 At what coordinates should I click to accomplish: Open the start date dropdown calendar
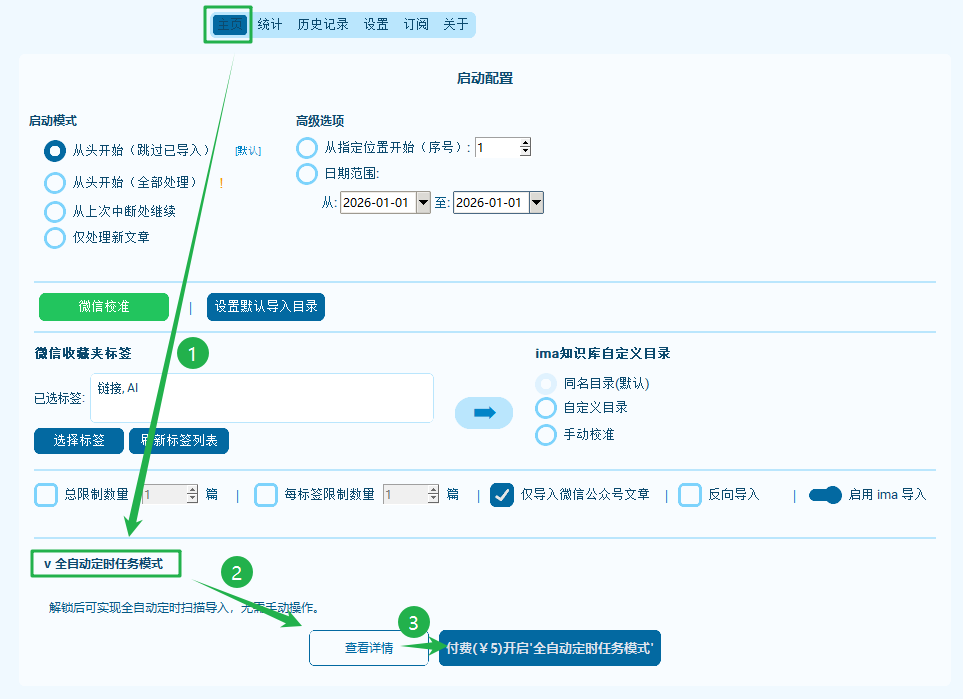tap(423, 203)
